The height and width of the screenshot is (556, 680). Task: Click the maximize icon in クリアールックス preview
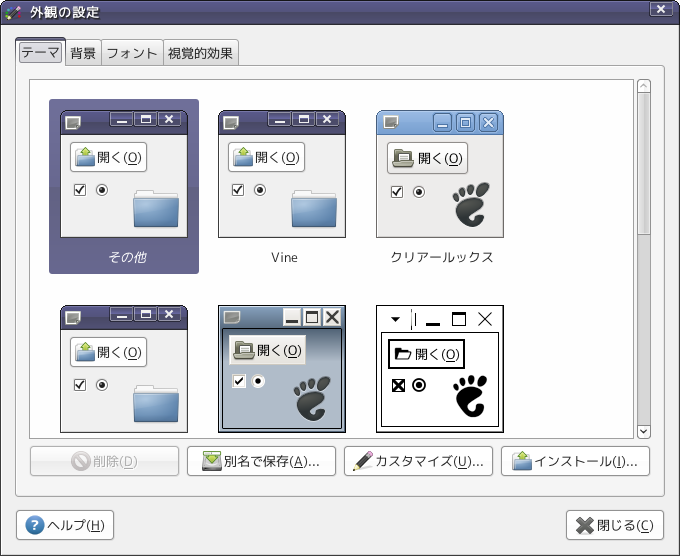tap(465, 123)
